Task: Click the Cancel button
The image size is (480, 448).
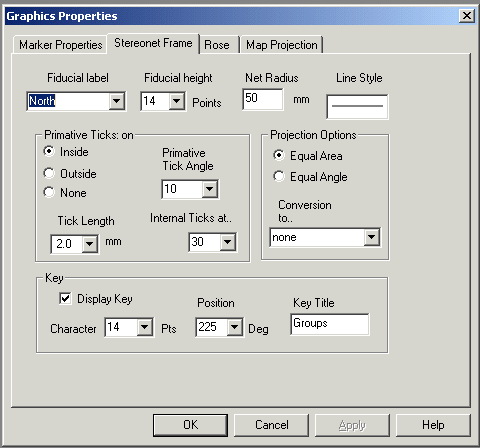Action: [x=272, y=425]
